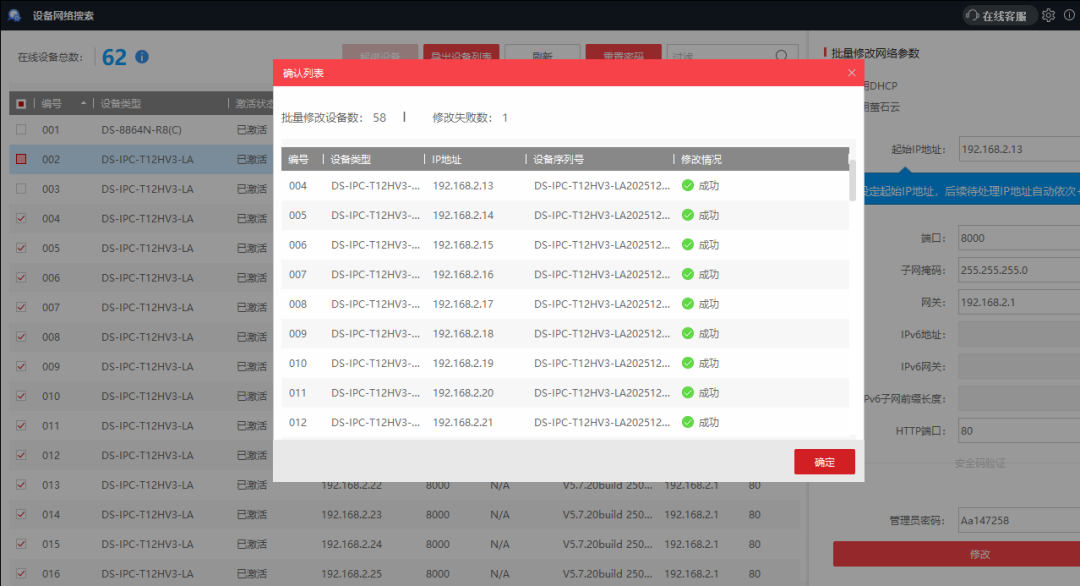Image resolution: width=1080 pixels, height=586 pixels.
Task: Check the box for device 001
Action: pyautogui.click(x=21, y=130)
